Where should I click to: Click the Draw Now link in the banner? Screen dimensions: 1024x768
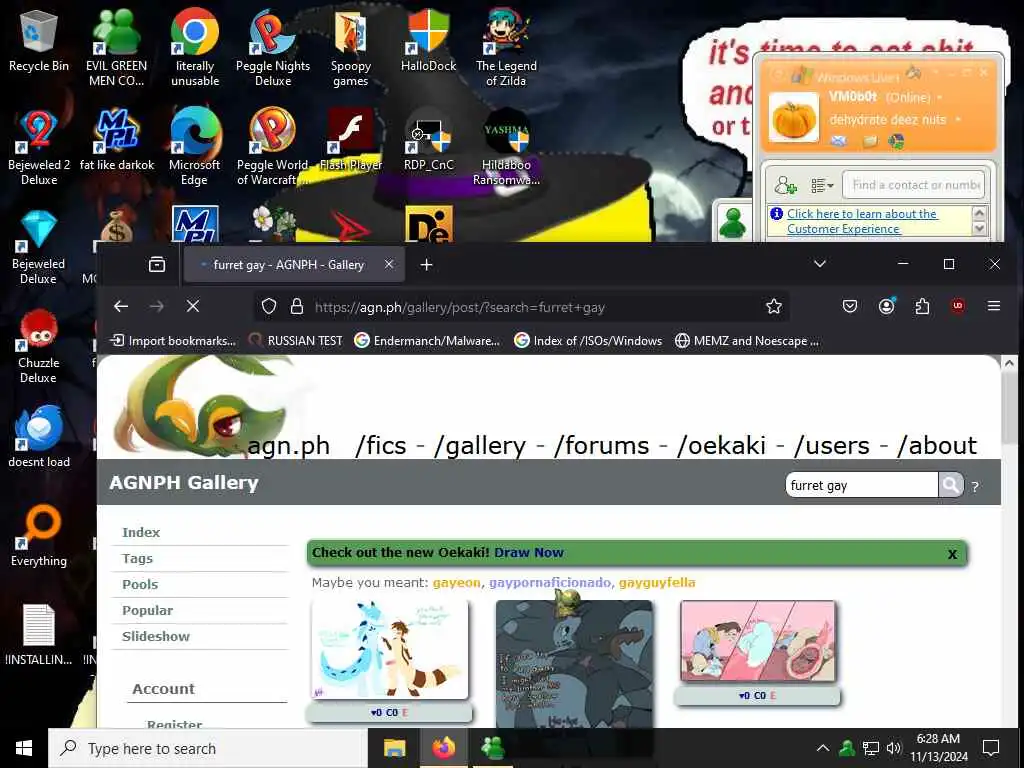pyautogui.click(x=528, y=552)
